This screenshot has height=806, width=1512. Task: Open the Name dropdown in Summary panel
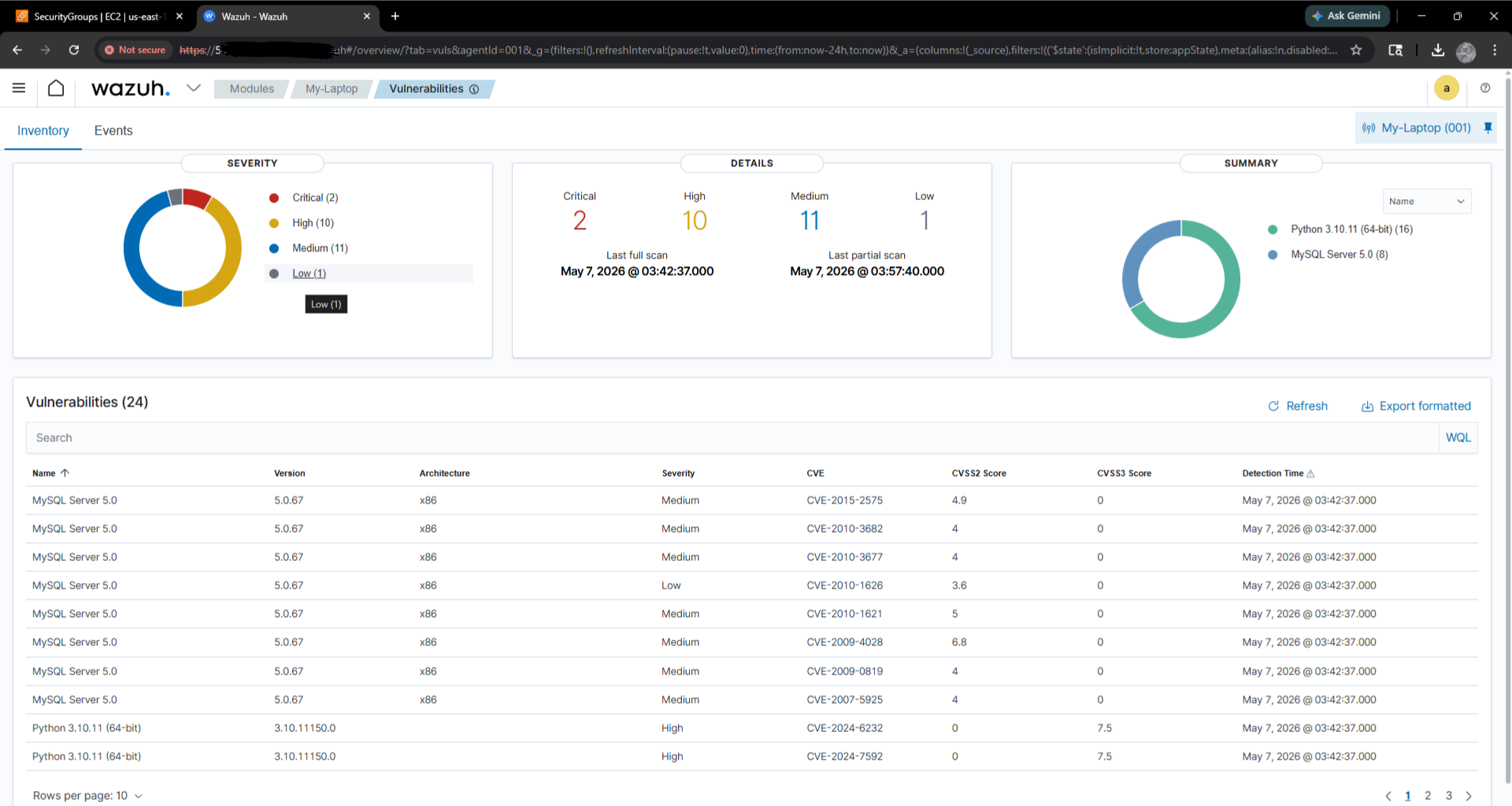click(1427, 202)
